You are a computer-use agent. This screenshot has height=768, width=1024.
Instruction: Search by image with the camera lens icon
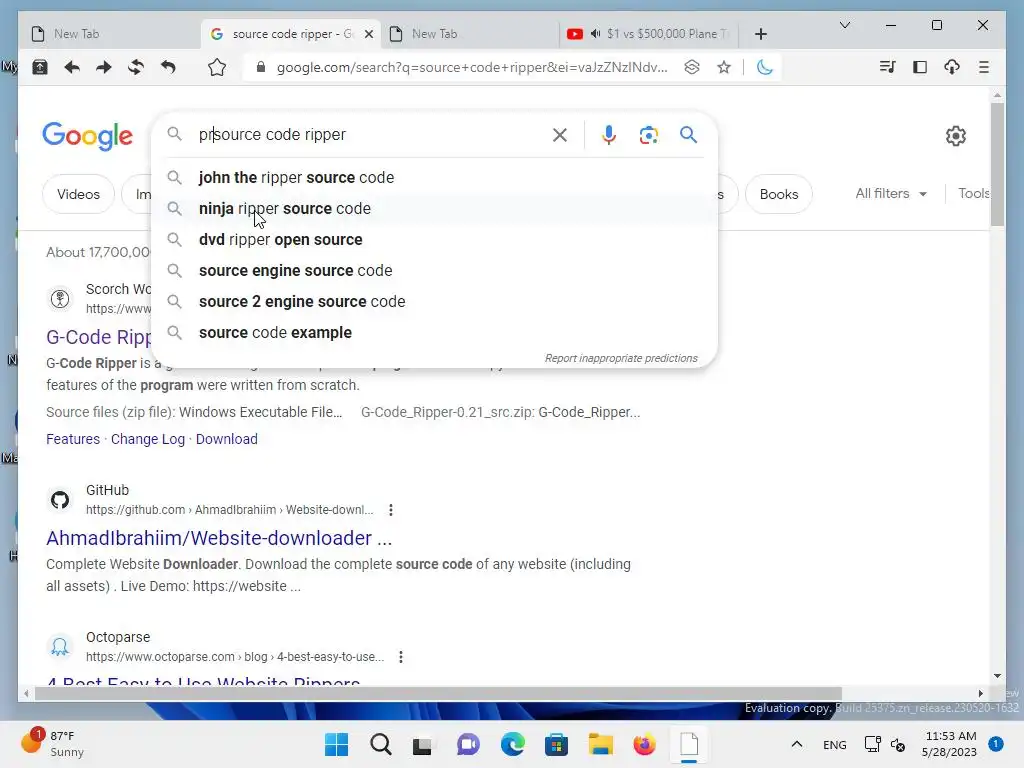point(648,135)
